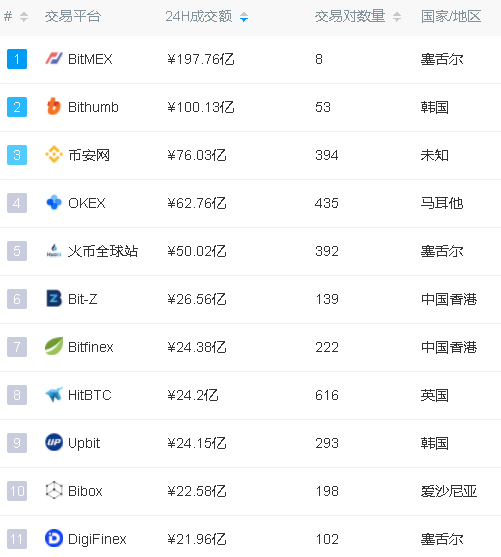Open the Upbit exchange link
Viewport: 501px width, 557px height.
coord(84,443)
